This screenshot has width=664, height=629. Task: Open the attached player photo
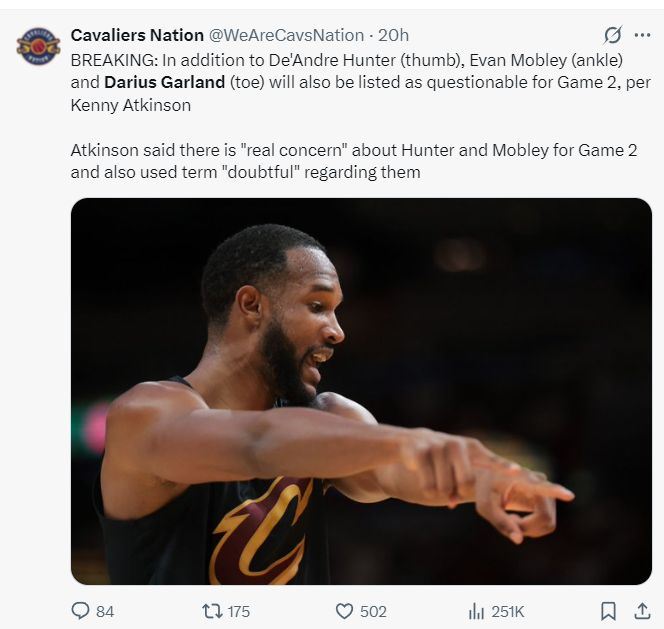361,391
